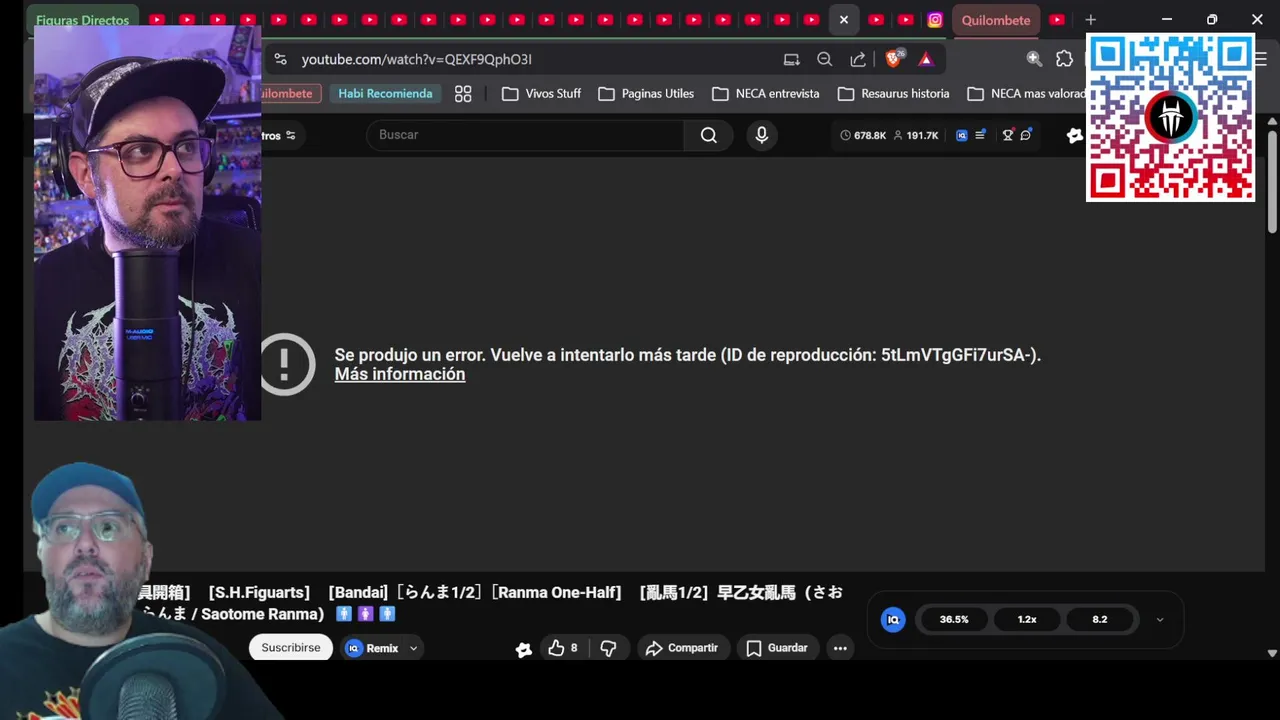Image resolution: width=1280 pixels, height=720 pixels.
Task: Open the vidIQ list icon in stats bar
Action: [x=981, y=135]
